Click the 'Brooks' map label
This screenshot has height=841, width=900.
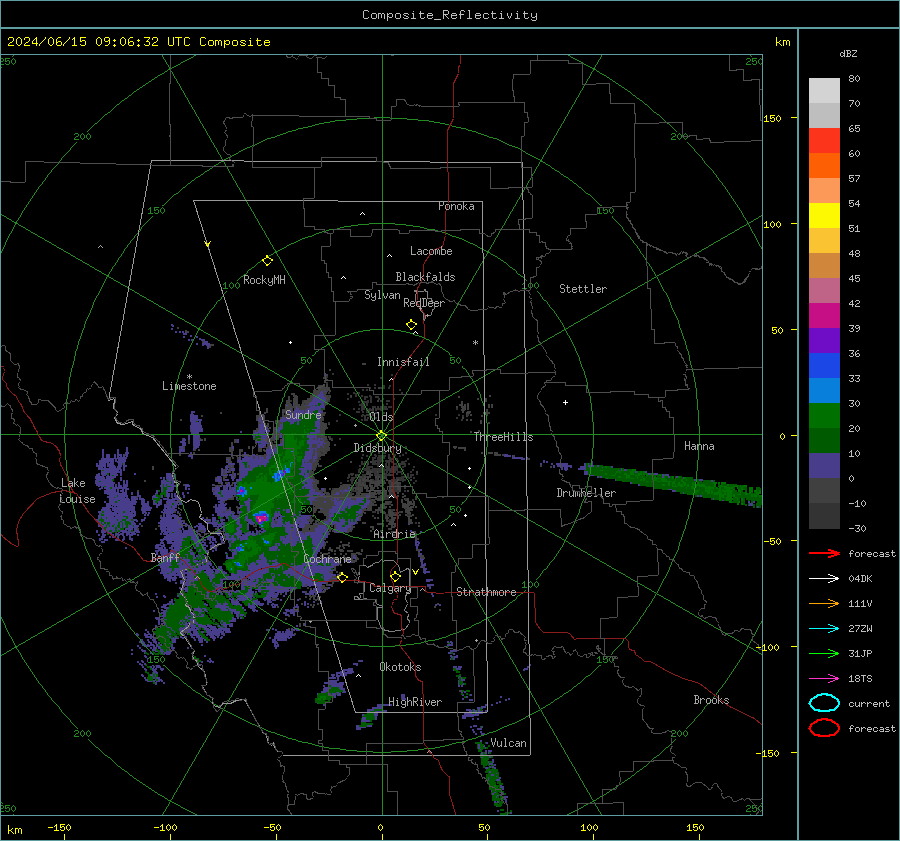pos(711,700)
